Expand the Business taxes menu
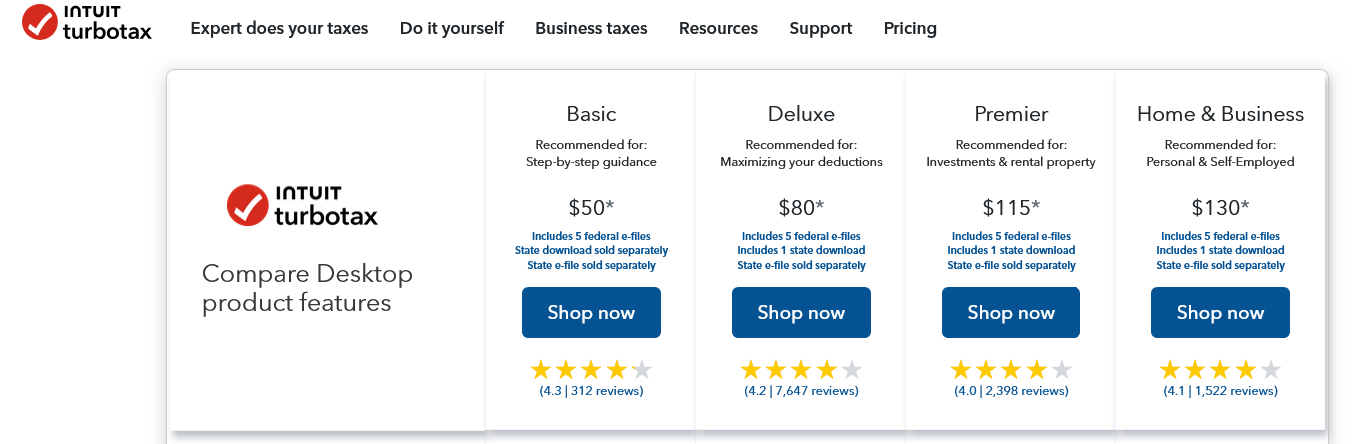Screen dimensions: 1362x444 click(591, 28)
